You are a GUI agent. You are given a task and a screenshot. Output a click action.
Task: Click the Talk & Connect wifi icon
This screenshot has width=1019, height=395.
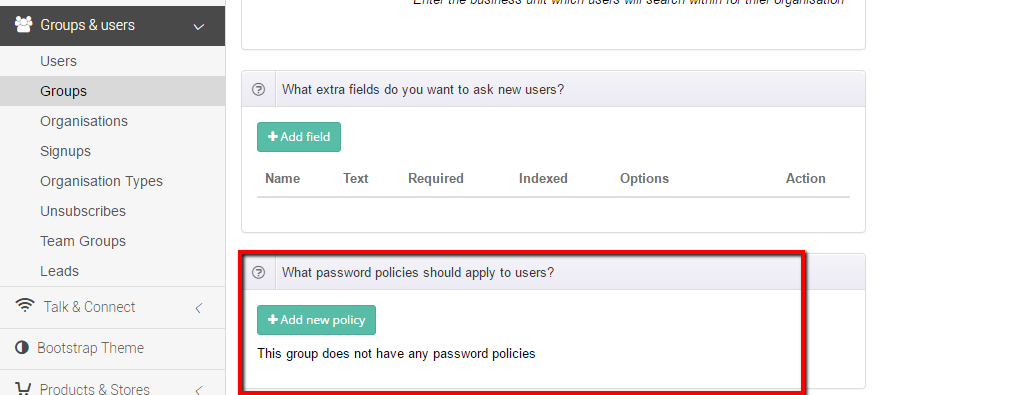(x=25, y=305)
